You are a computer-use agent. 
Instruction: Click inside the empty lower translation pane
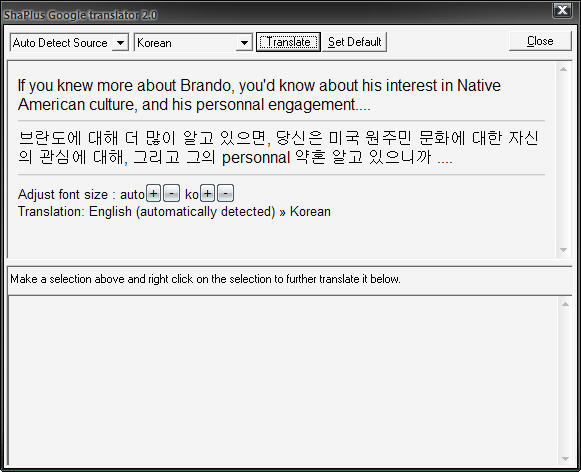tap(283, 381)
